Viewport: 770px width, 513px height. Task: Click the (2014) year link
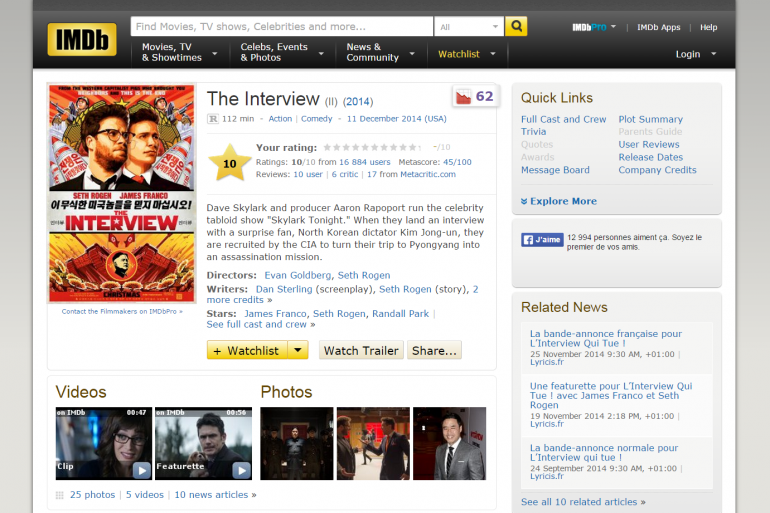tap(358, 102)
